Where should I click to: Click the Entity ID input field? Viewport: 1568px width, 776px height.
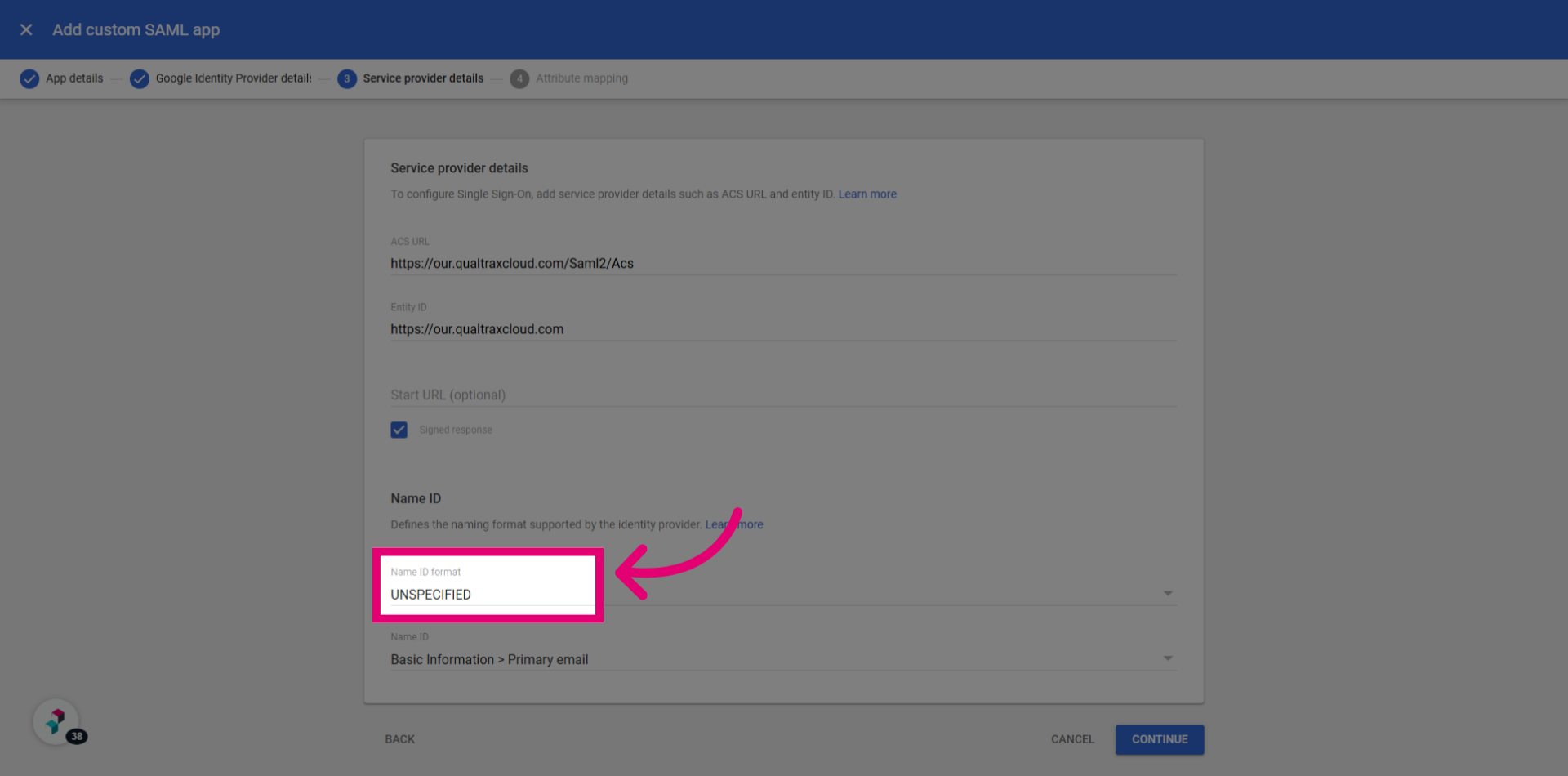point(783,329)
